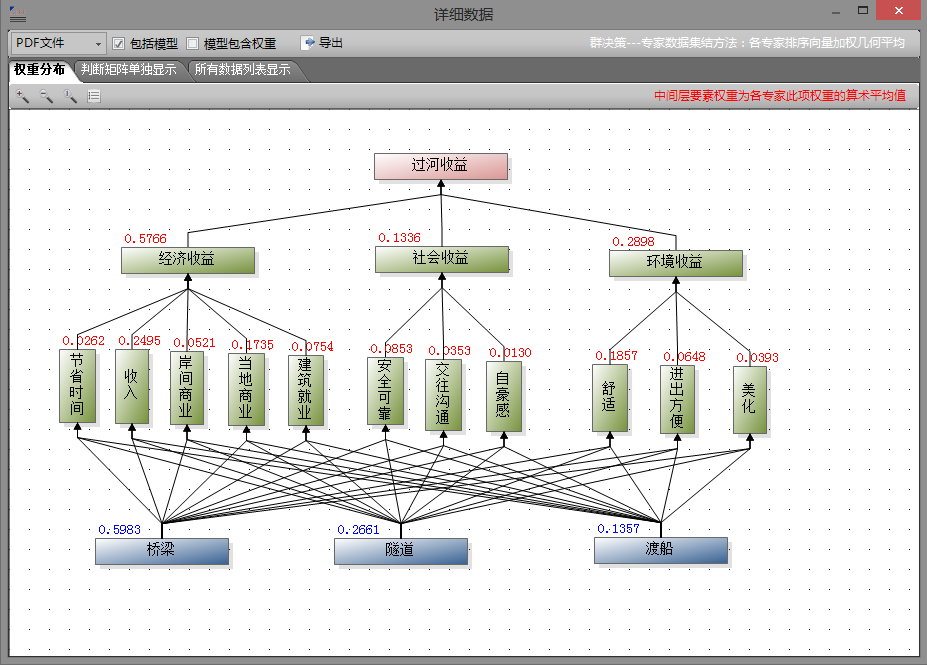The image size is (927, 665).
Task: Click the zoom out magnifier icon
Action: pyautogui.click(x=46, y=96)
